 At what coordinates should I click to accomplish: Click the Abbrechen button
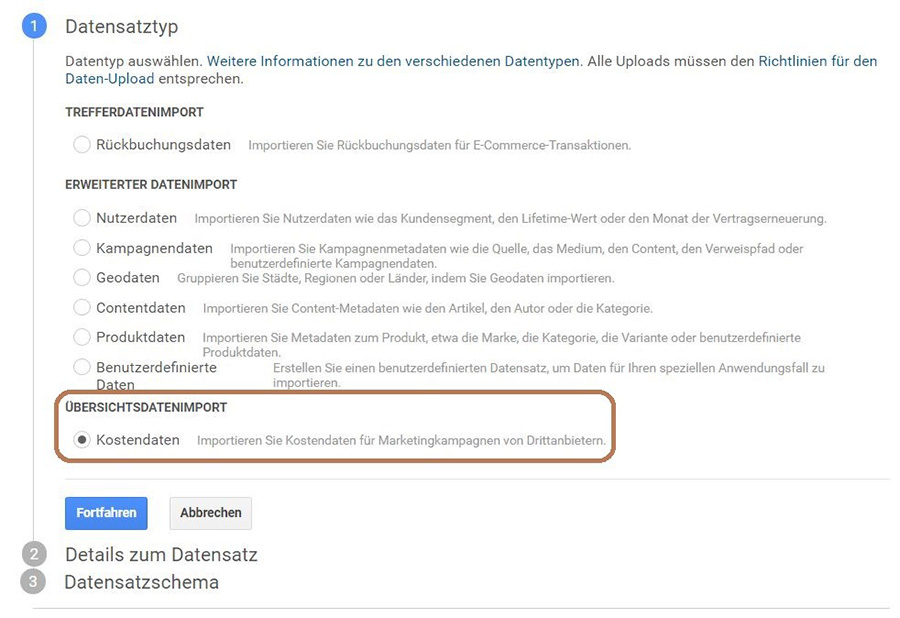[211, 513]
